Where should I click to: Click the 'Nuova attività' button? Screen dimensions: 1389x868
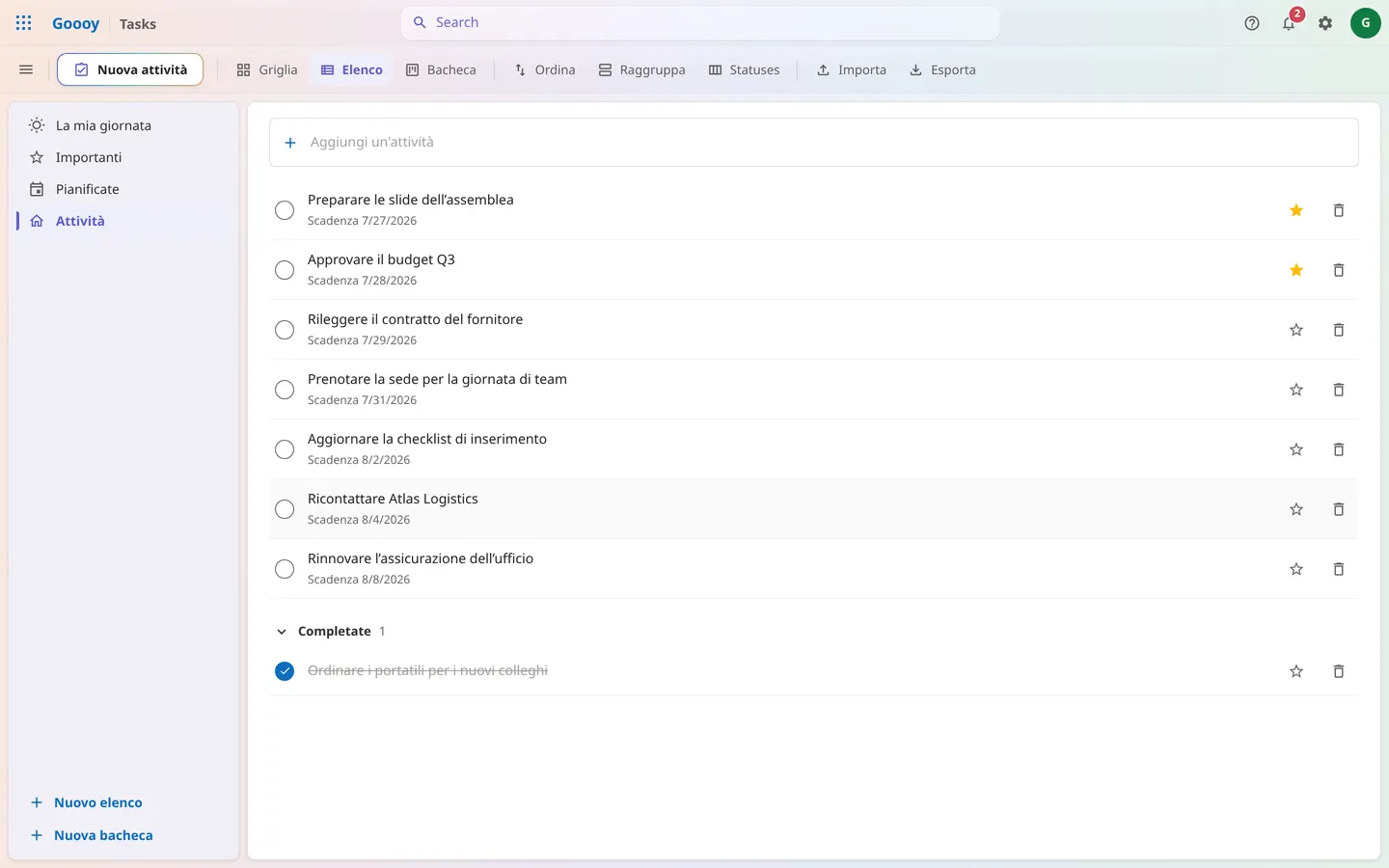pos(130,69)
